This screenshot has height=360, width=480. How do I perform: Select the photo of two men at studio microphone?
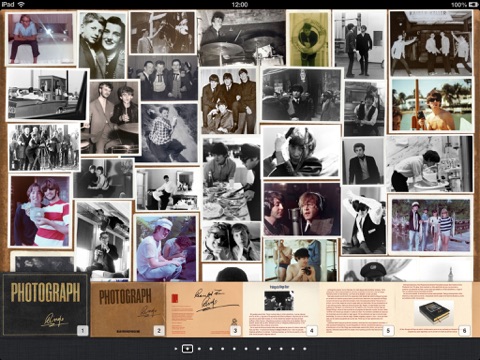[x=302, y=209]
